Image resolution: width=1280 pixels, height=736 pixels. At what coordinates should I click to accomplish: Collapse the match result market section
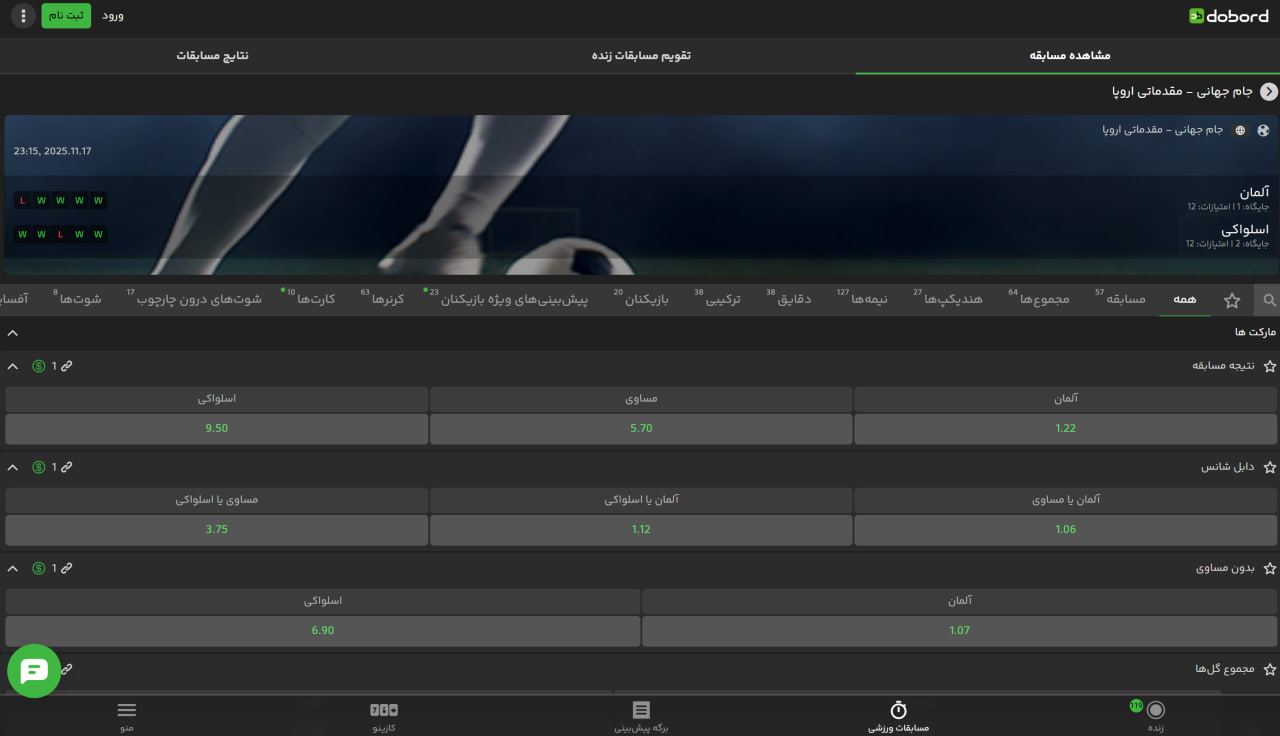coord(13,366)
